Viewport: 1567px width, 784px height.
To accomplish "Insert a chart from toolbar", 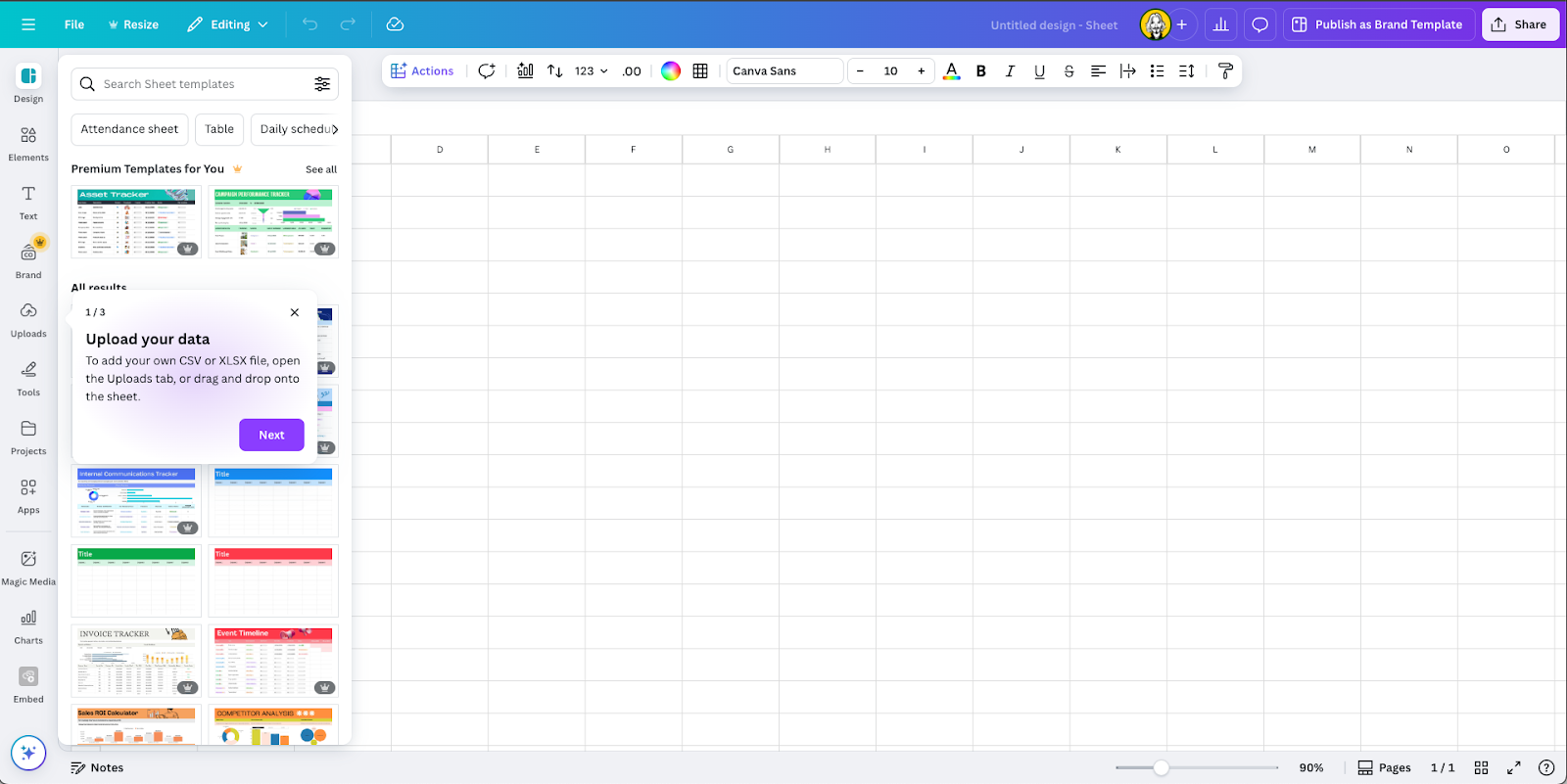I will (526, 71).
